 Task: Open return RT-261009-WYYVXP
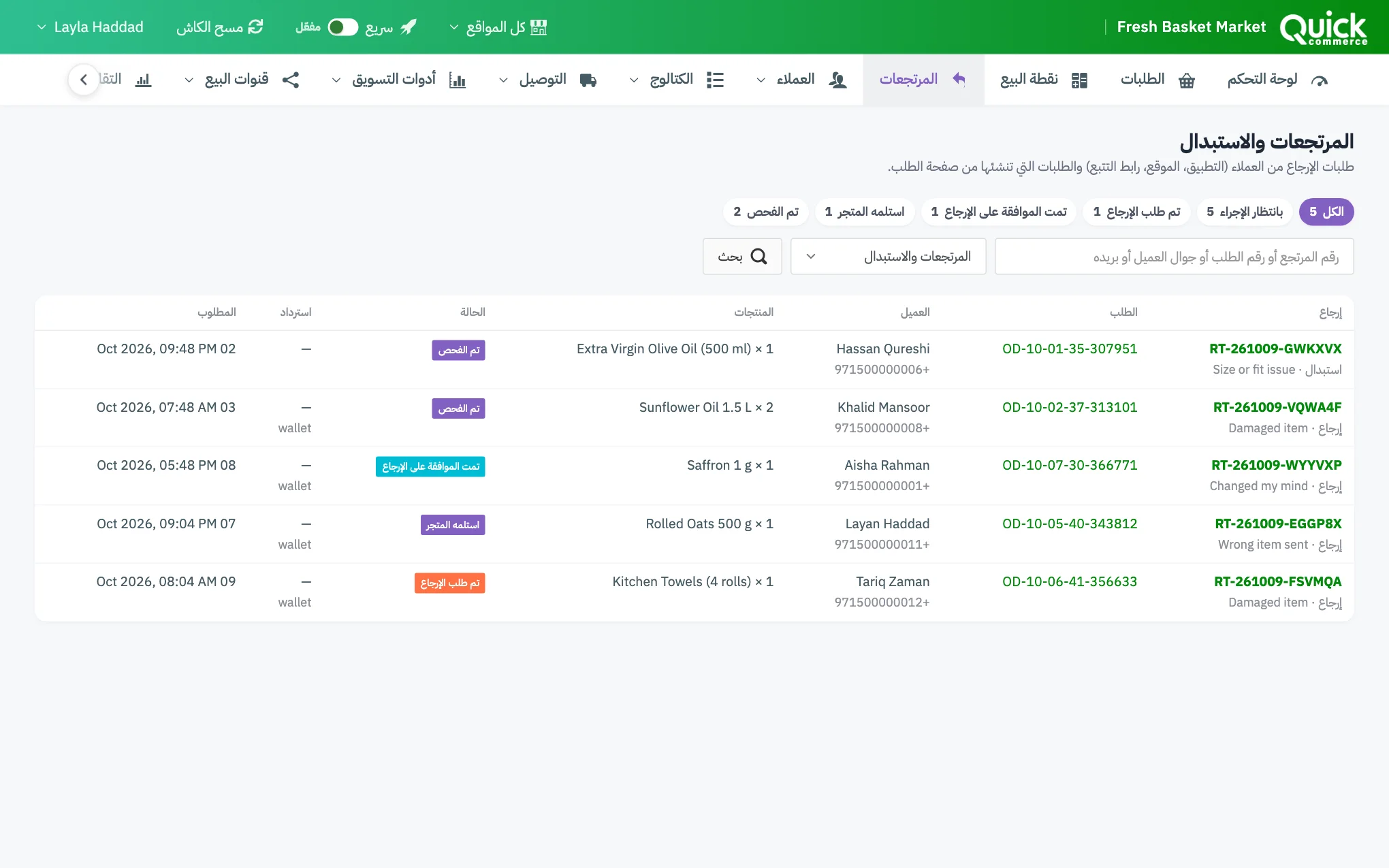(1276, 465)
